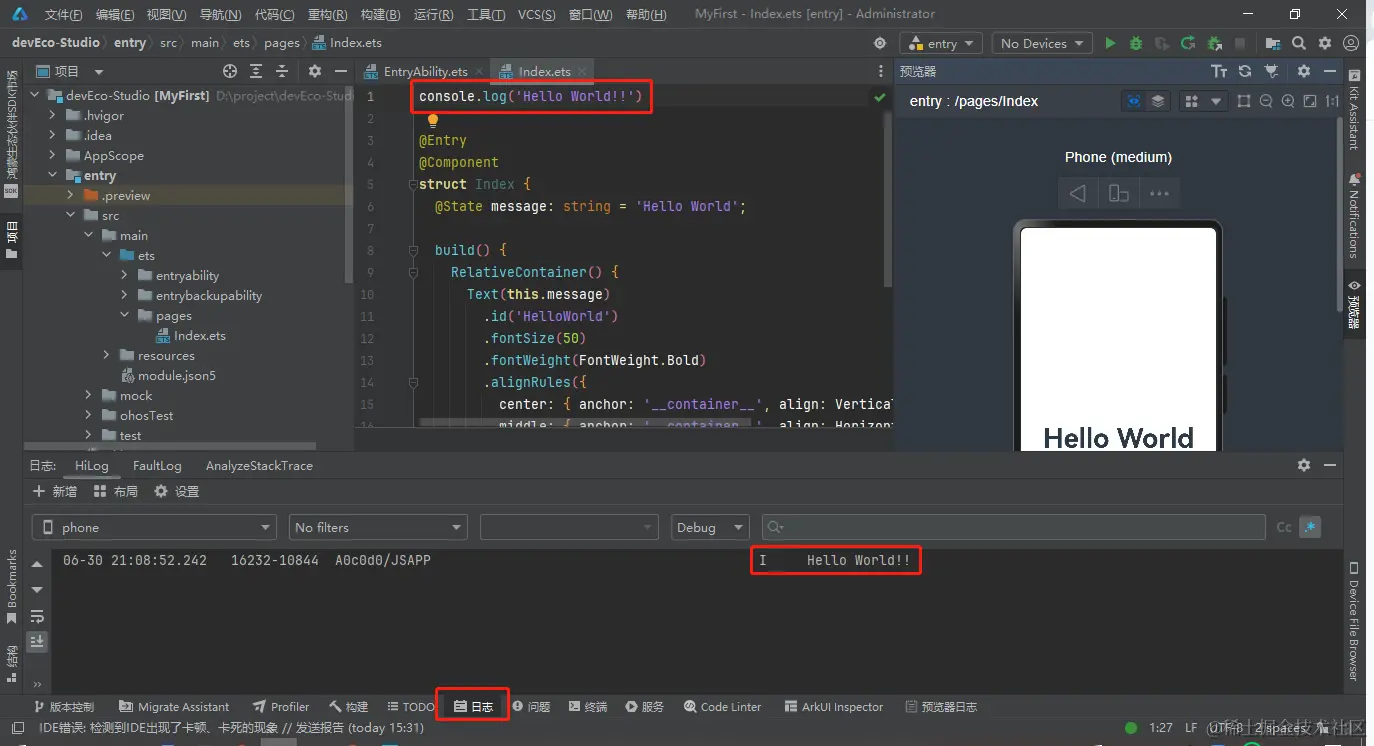This screenshot has height=746, width=1374.
Task: Toggle font size icon in previewer header
Action: pos(1219,71)
